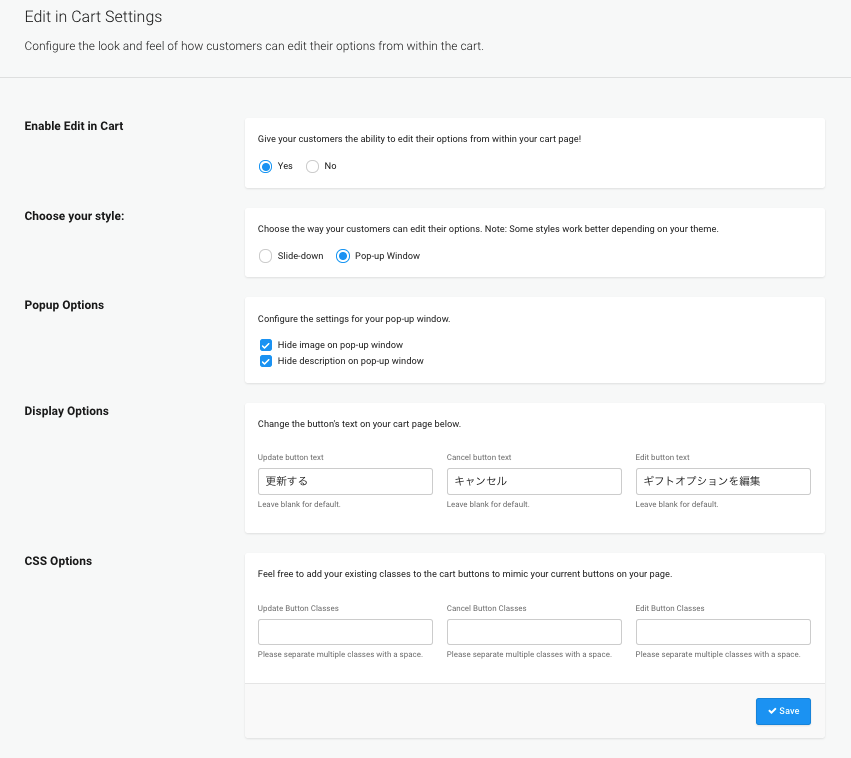Click the checkmark icon on Save
This screenshot has width=851, height=758.
(772, 711)
